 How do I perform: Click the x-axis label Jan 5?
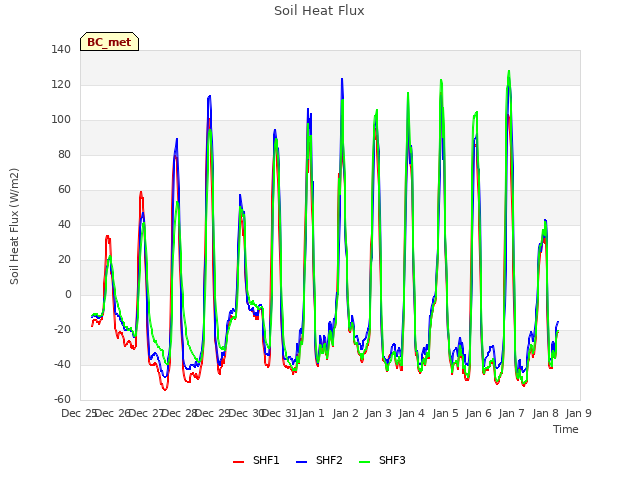click(x=445, y=413)
